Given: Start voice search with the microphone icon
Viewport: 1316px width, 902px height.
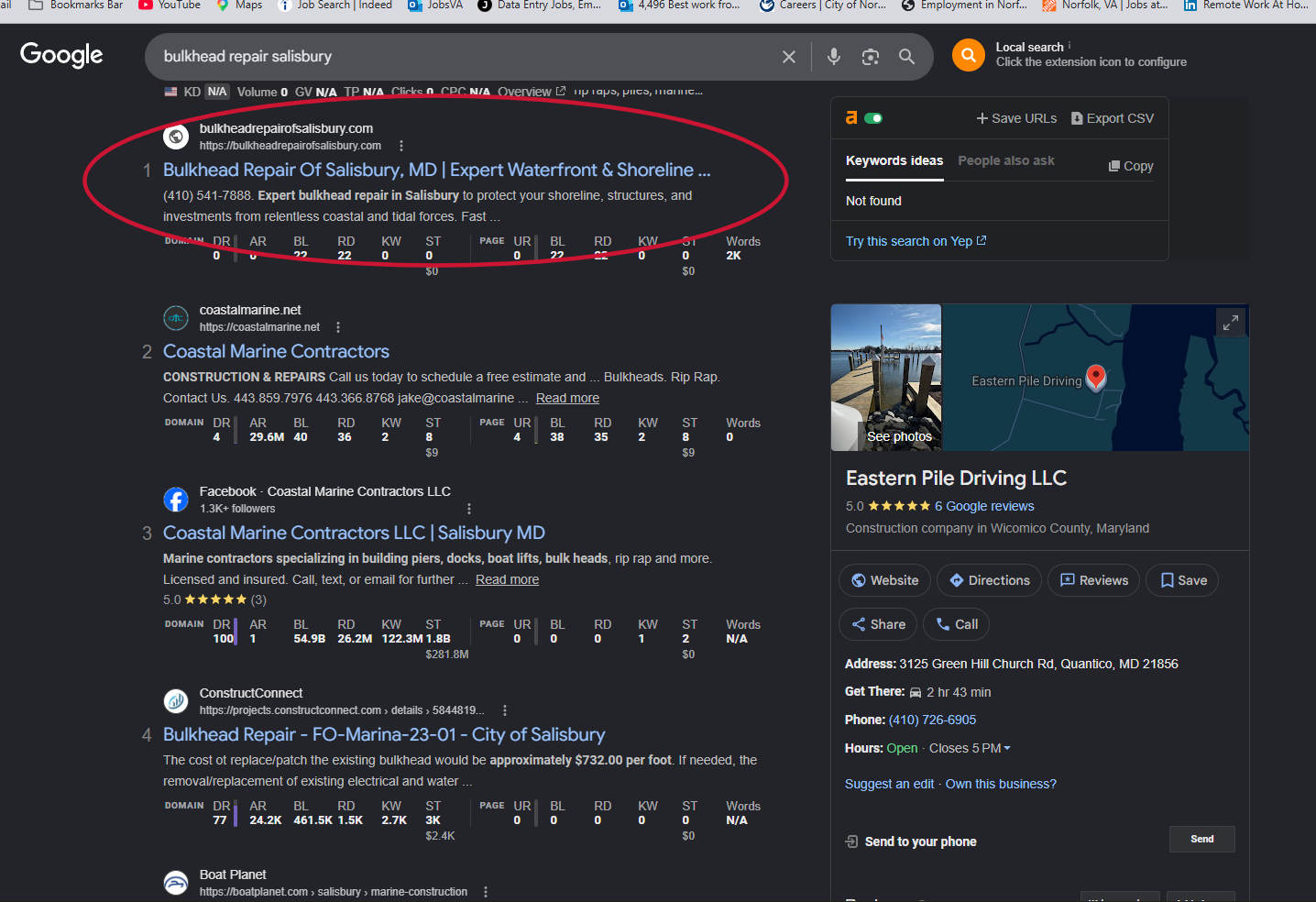Looking at the screenshot, I should pyautogui.click(x=834, y=57).
